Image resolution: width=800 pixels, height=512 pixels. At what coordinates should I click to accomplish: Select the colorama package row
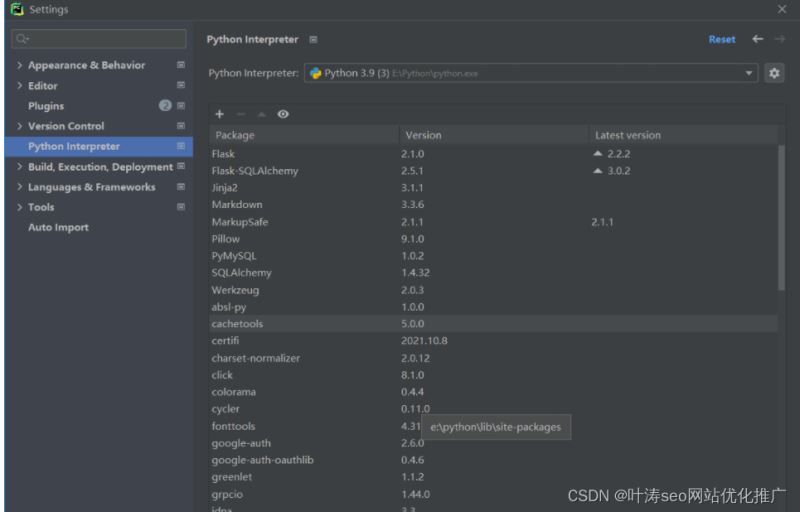(x=493, y=392)
